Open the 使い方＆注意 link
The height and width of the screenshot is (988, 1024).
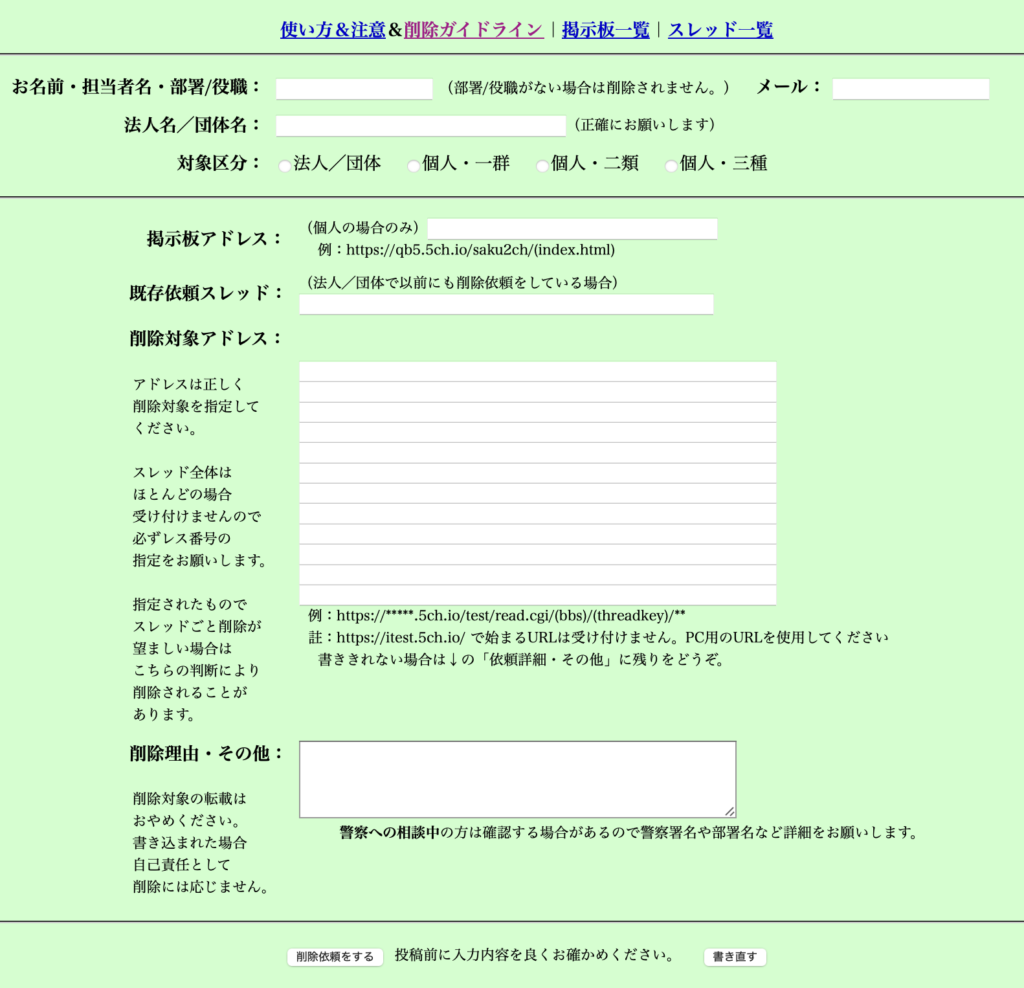coord(334,30)
